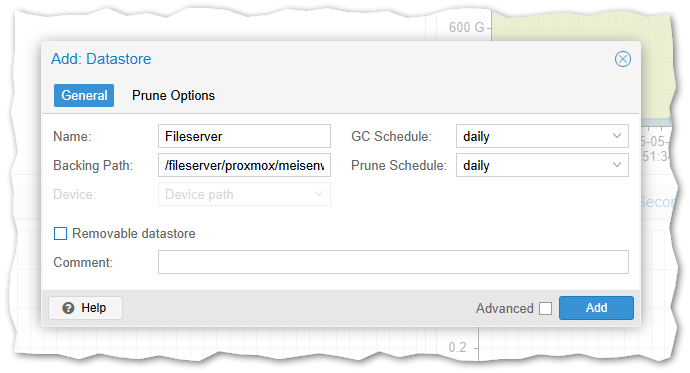Click the question mark Help icon
The image size is (690, 373).
click(x=68, y=308)
